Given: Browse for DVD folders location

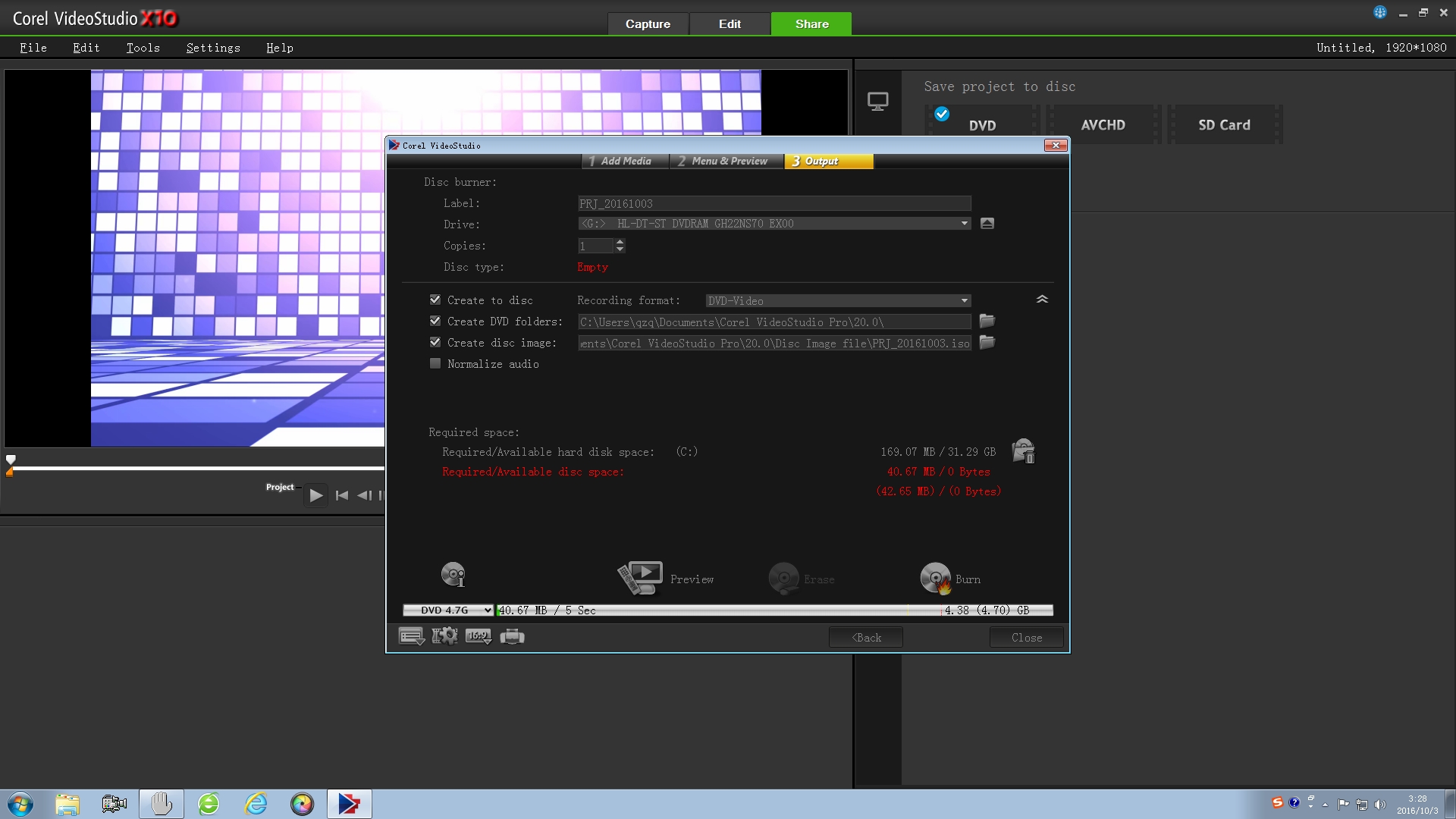Looking at the screenshot, I should [x=987, y=321].
